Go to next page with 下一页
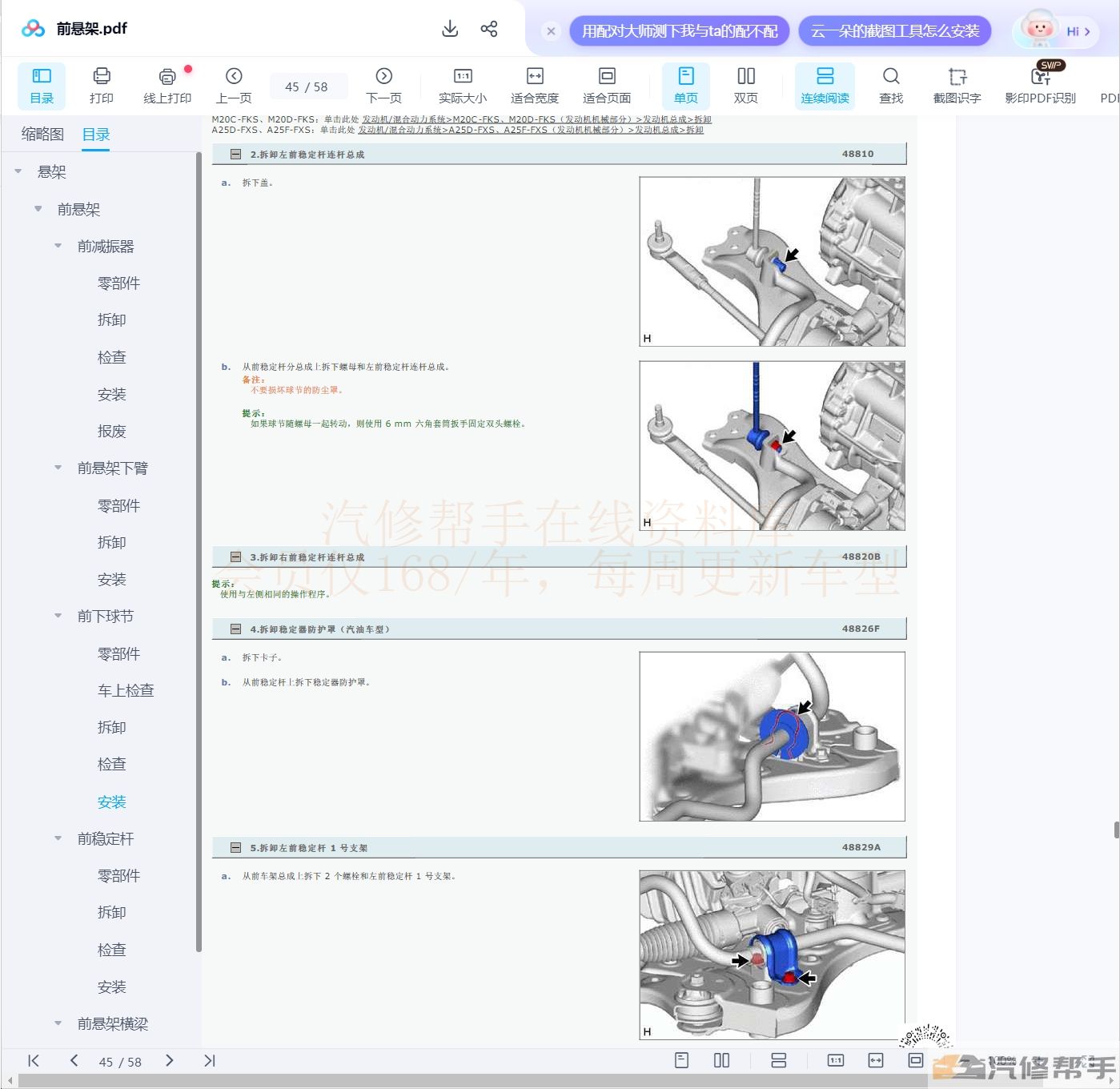This screenshot has height=1089, width=1120. tap(384, 86)
